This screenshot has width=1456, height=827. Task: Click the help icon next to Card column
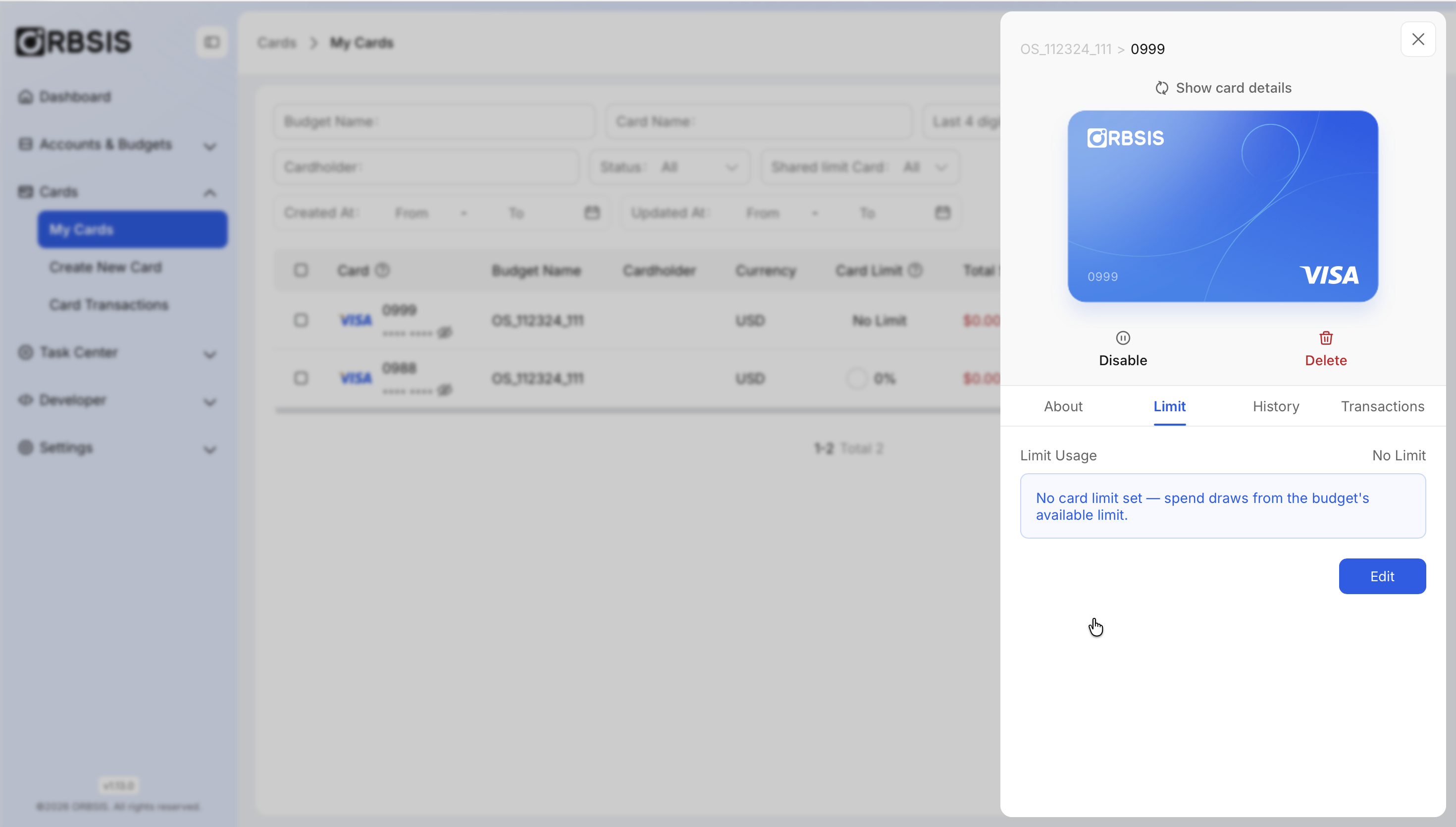click(383, 271)
